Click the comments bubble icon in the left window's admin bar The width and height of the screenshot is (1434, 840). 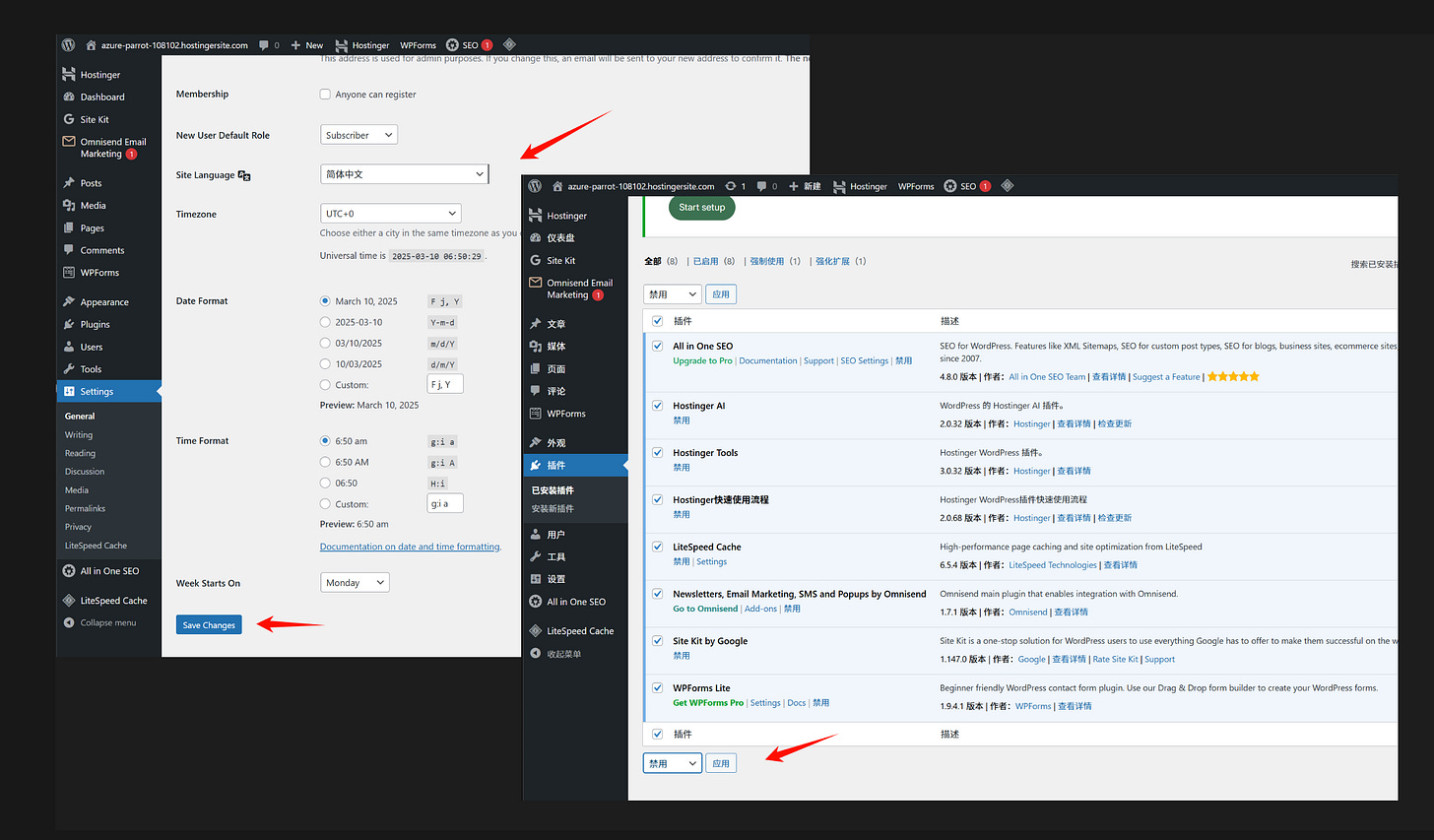click(x=264, y=45)
